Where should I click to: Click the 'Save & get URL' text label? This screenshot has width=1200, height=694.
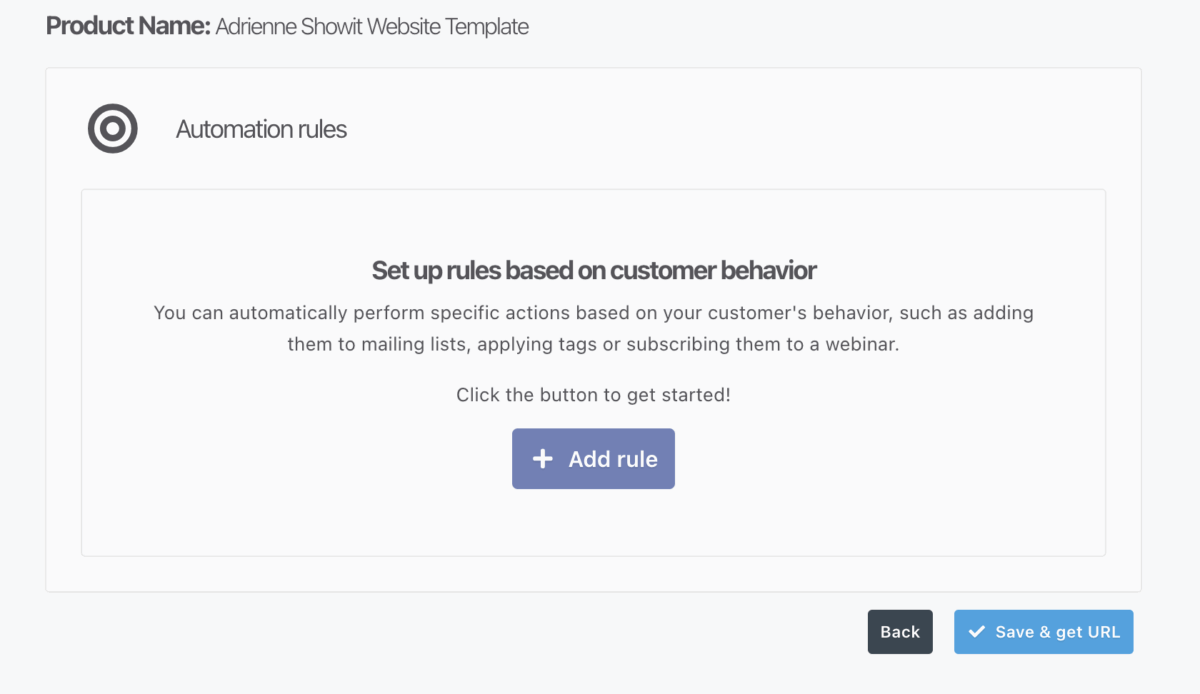(x=1058, y=632)
